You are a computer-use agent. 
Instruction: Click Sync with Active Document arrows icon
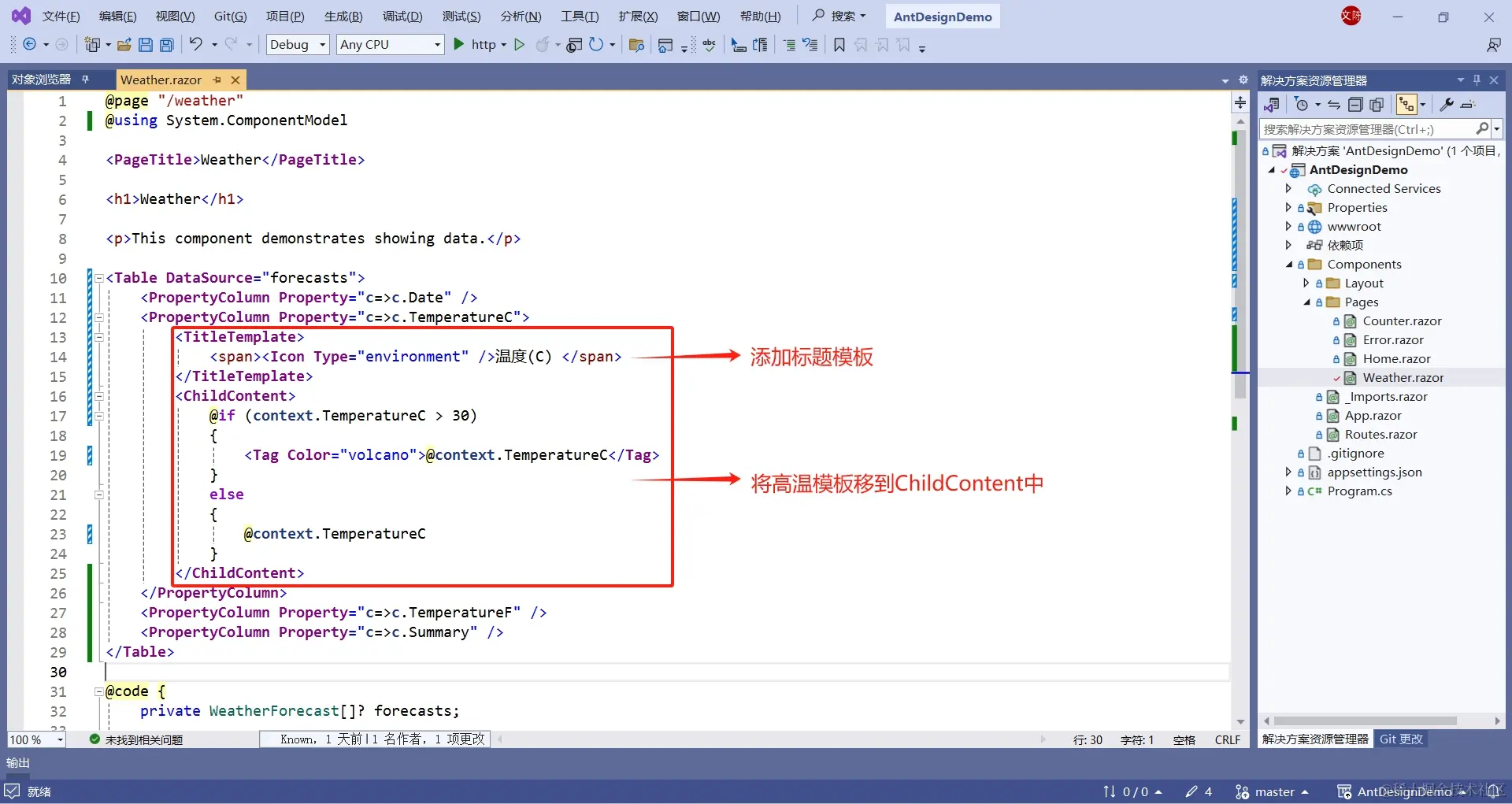click(x=1334, y=105)
